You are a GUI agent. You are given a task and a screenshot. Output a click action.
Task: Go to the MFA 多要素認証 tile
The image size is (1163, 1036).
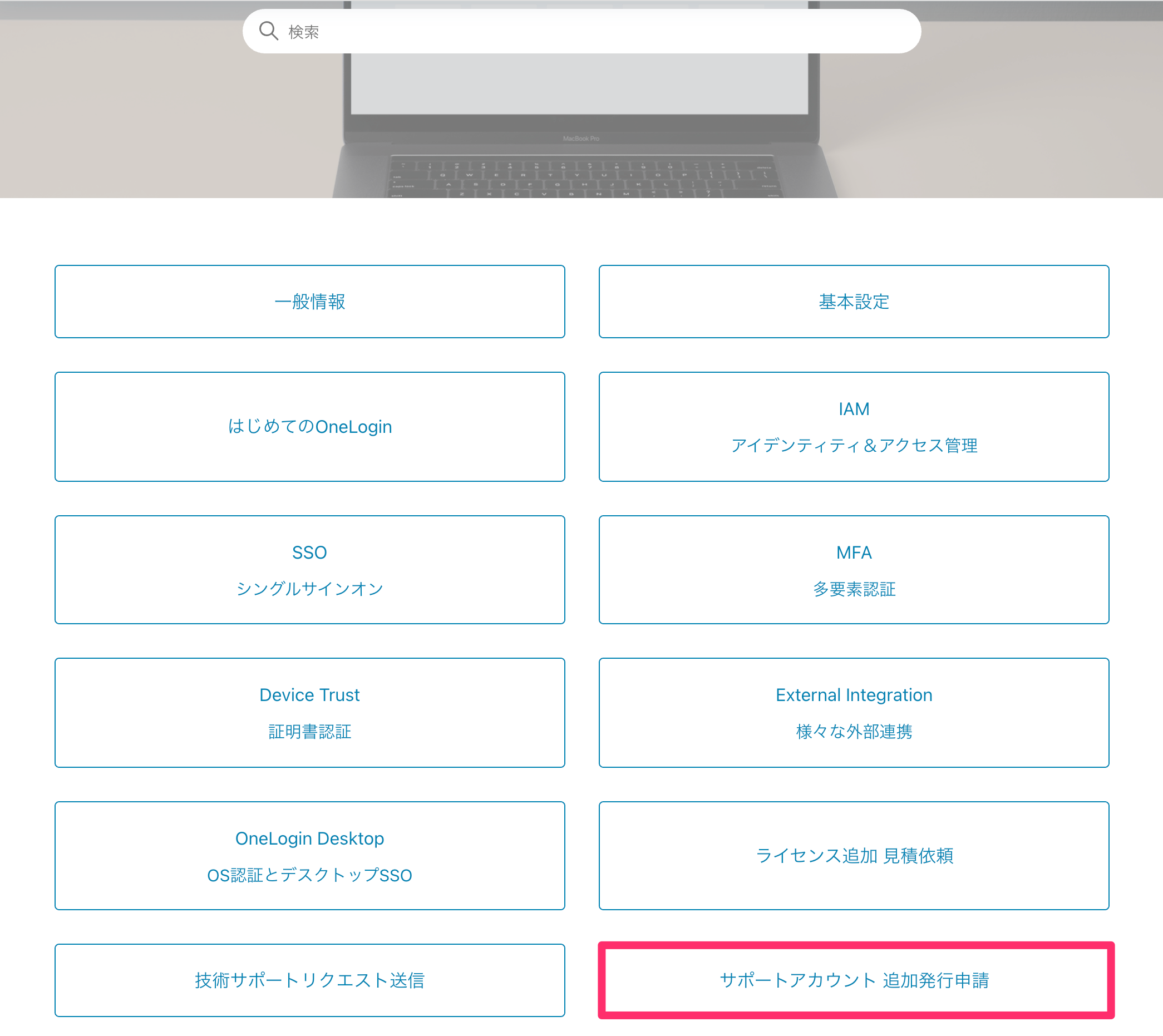coord(853,570)
